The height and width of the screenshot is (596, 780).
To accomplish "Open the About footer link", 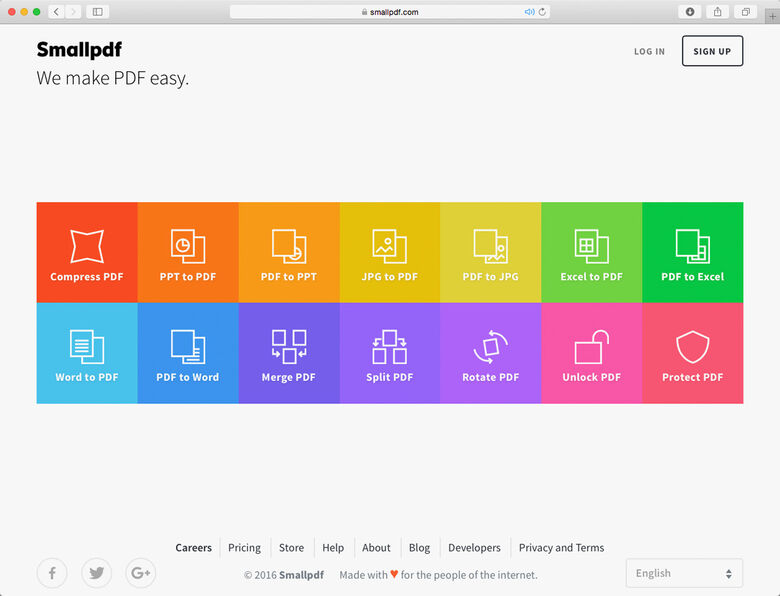I will click(x=376, y=548).
